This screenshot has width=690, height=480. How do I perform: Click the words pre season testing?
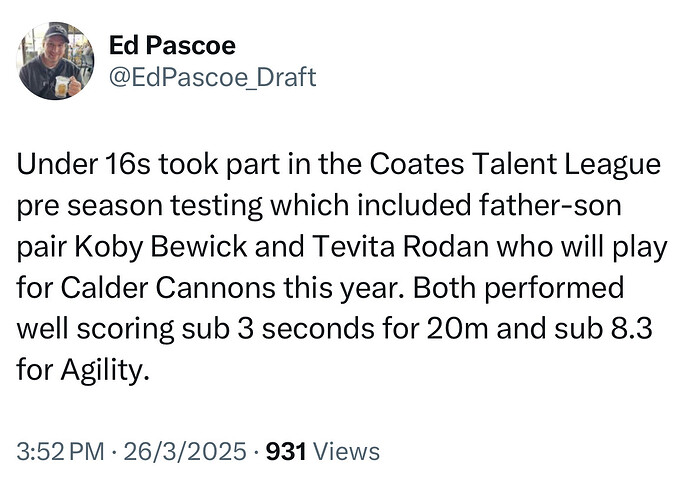coord(140,207)
